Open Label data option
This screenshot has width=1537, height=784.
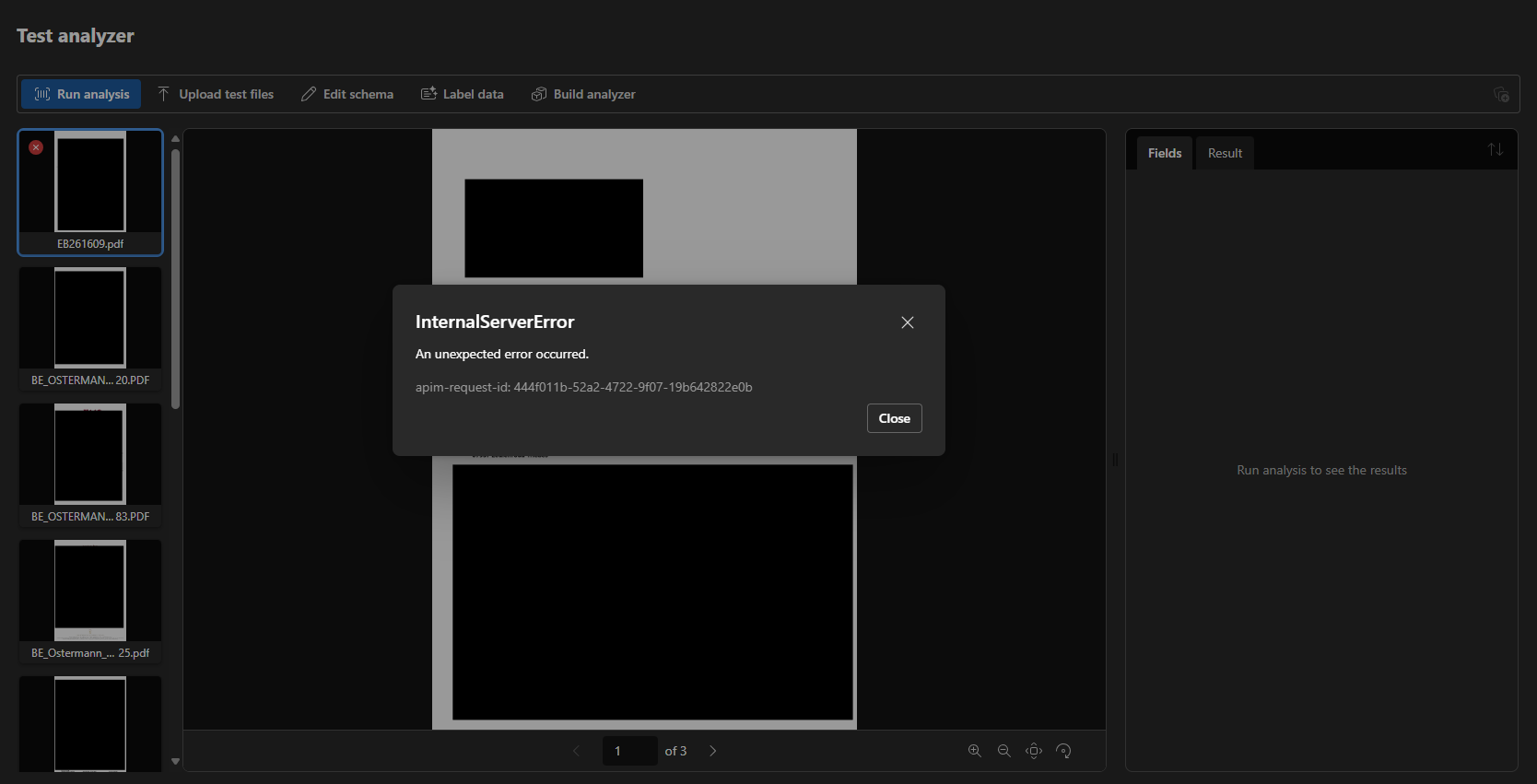pyautogui.click(x=463, y=94)
